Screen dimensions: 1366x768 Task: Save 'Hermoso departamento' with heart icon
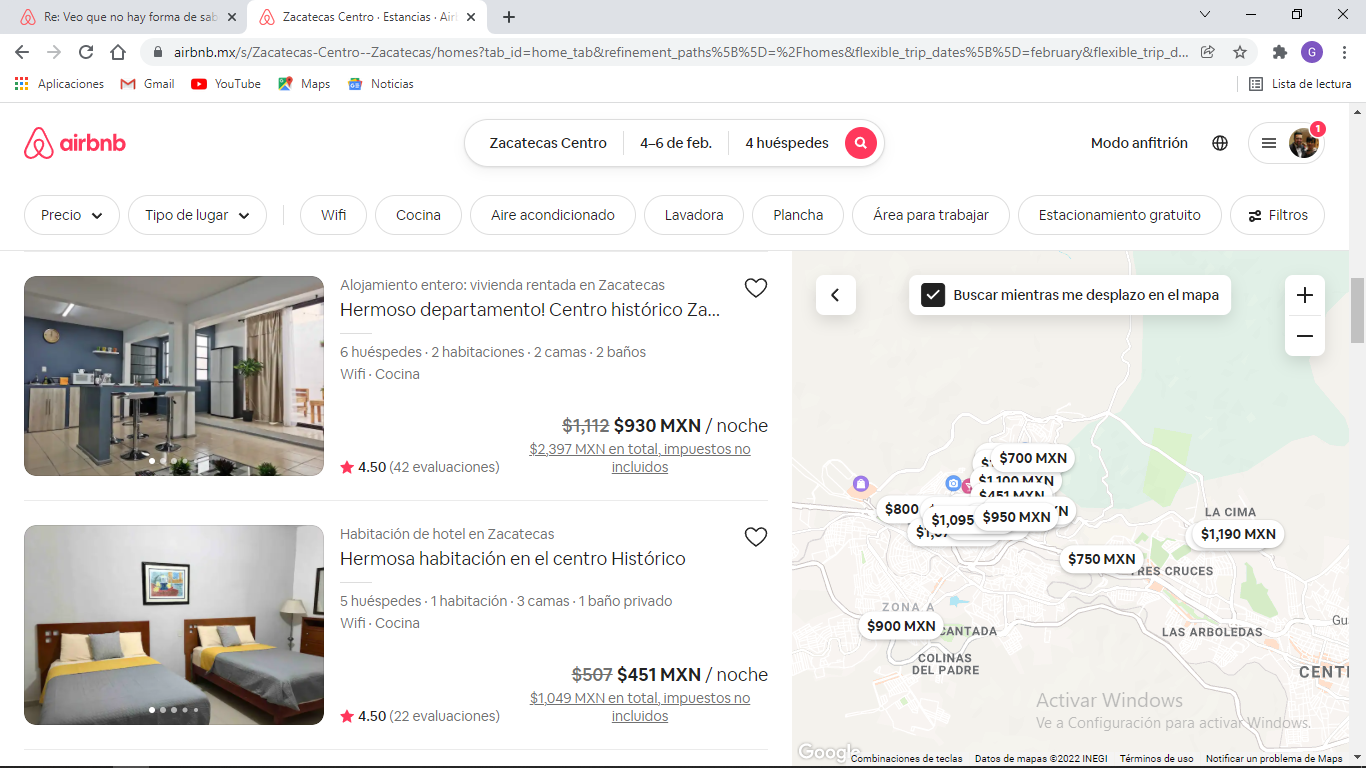[755, 288]
